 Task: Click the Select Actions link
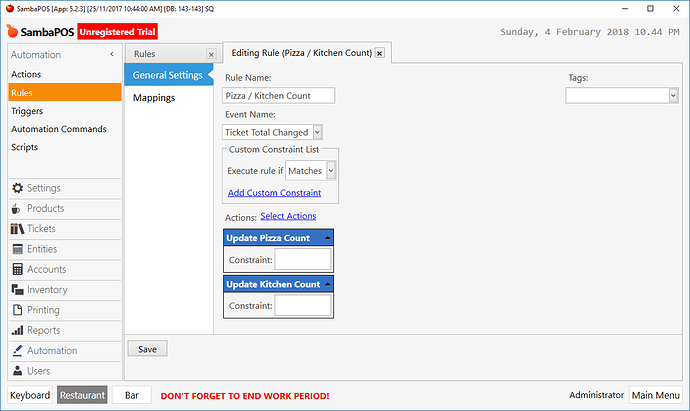pos(288,216)
